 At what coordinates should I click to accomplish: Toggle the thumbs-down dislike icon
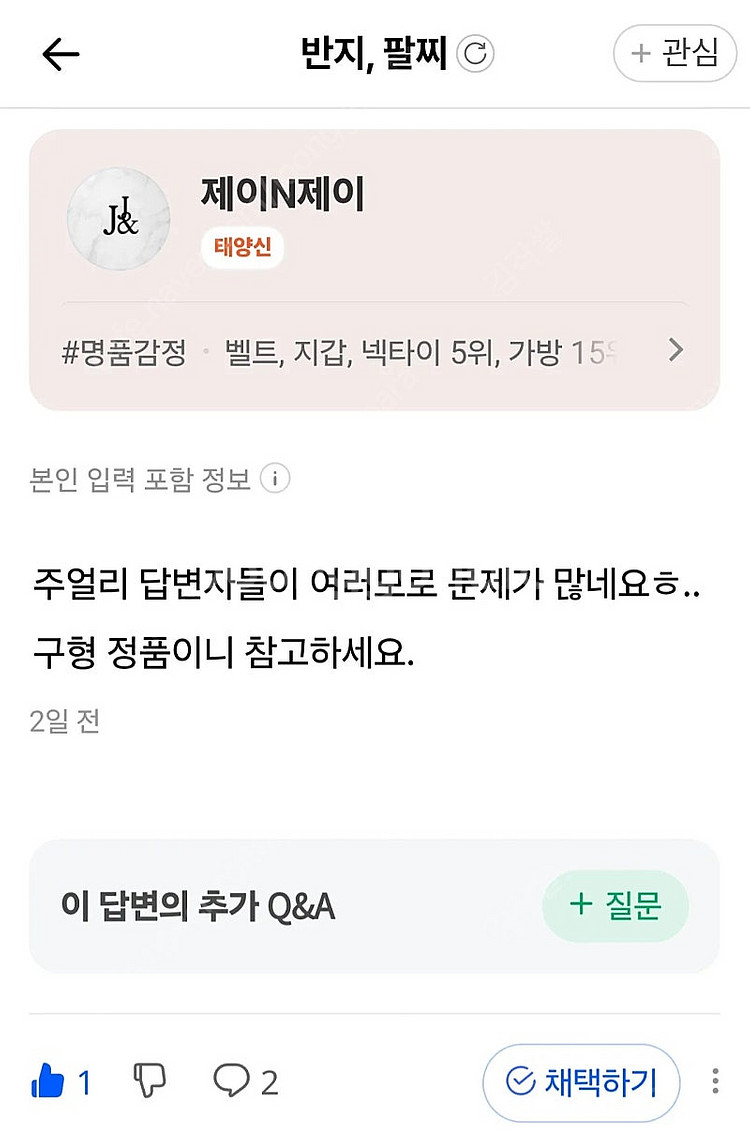pos(150,1082)
